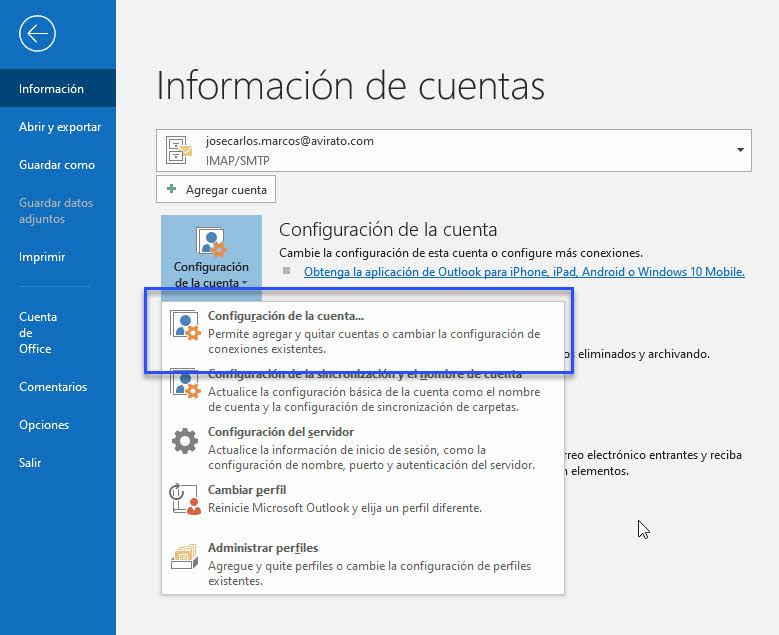Open the Información tab in sidebar
Image resolution: width=779 pixels, height=635 pixels.
tap(58, 88)
